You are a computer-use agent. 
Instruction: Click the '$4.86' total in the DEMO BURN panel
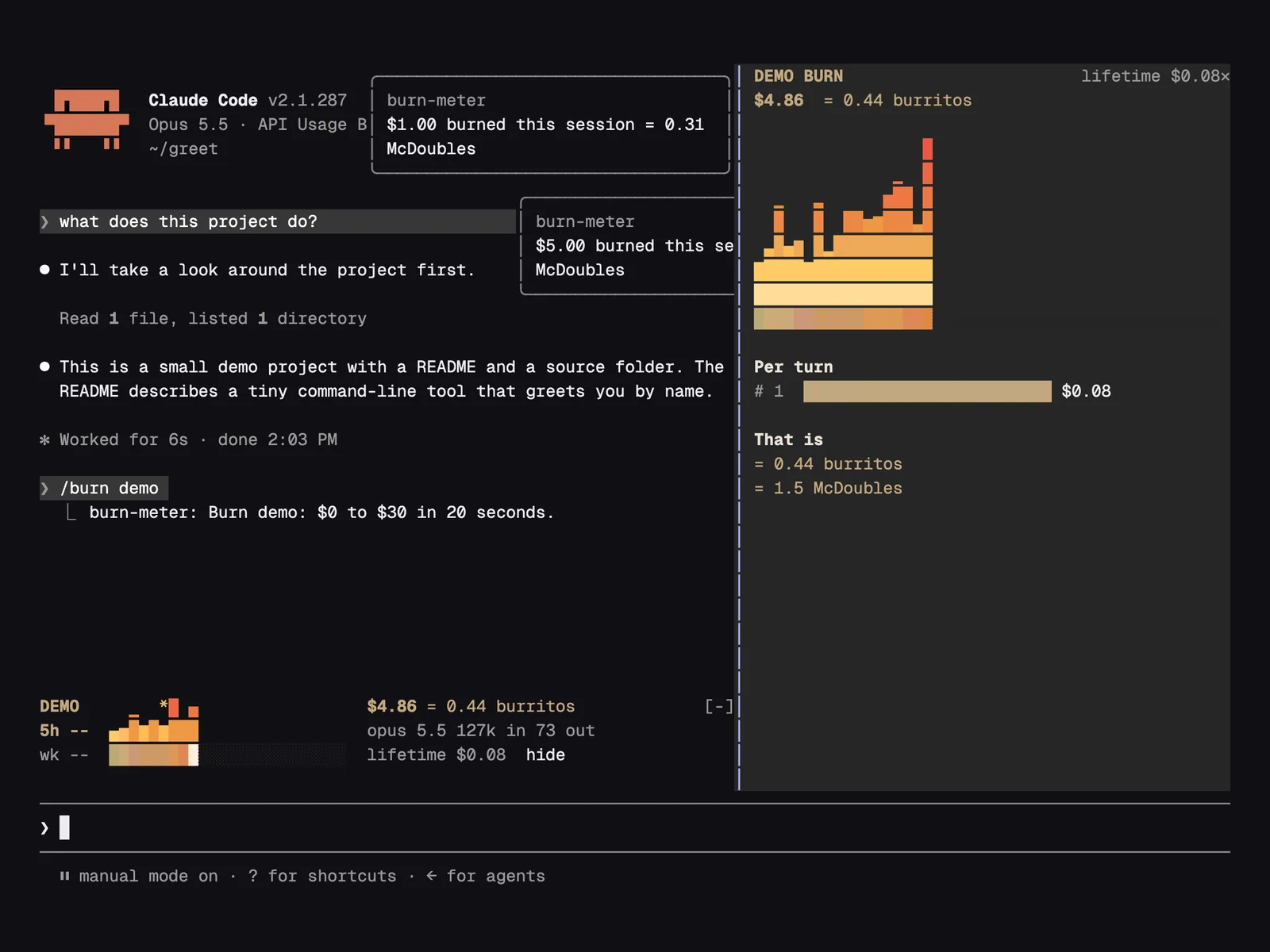click(779, 100)
